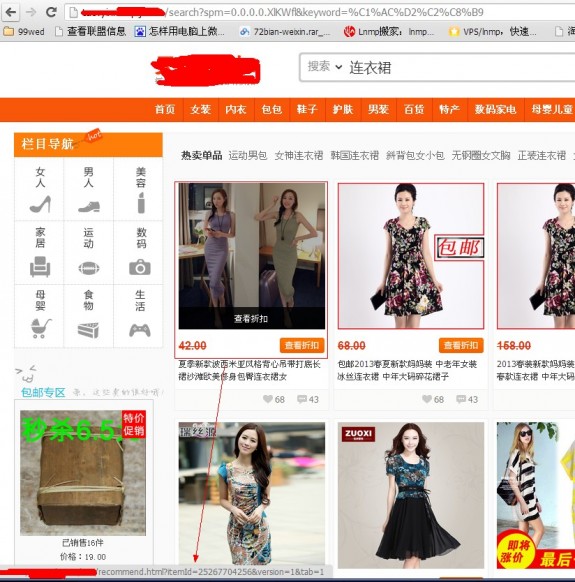Open the 女装 navigation tab
The height and width of the screenshot is (582, 575).
200,109
